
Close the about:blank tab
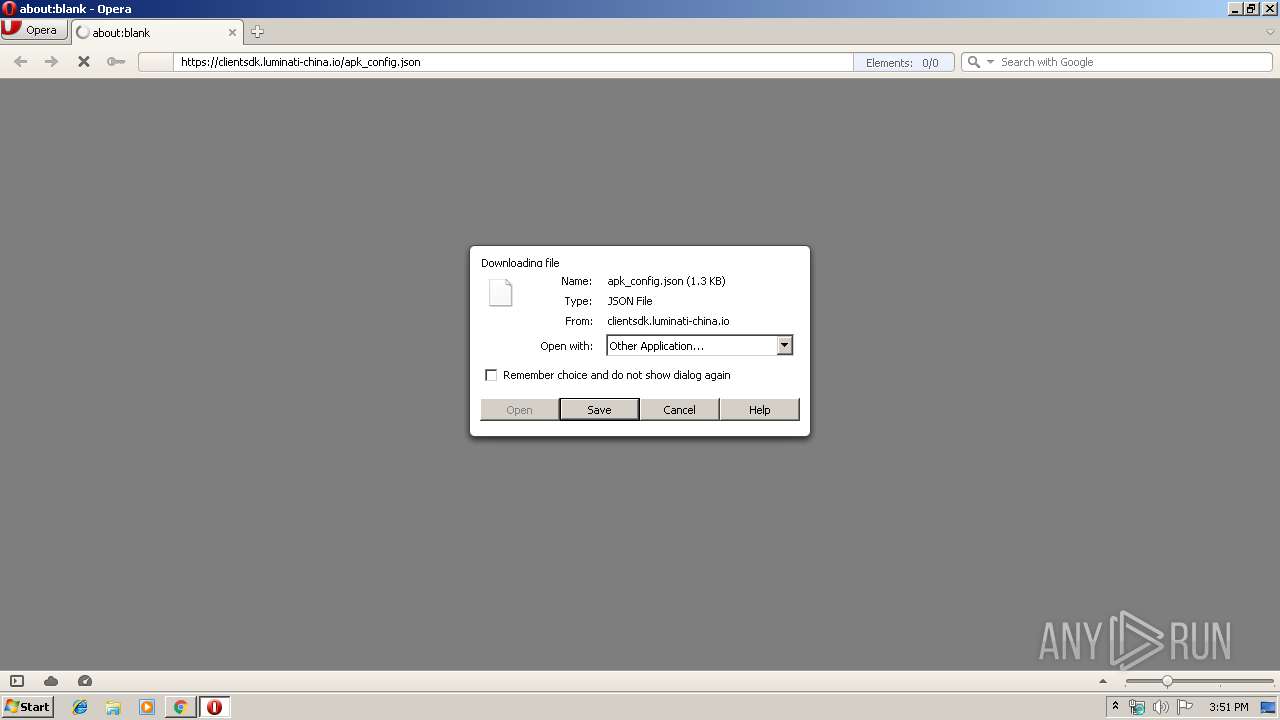[233, 32]
